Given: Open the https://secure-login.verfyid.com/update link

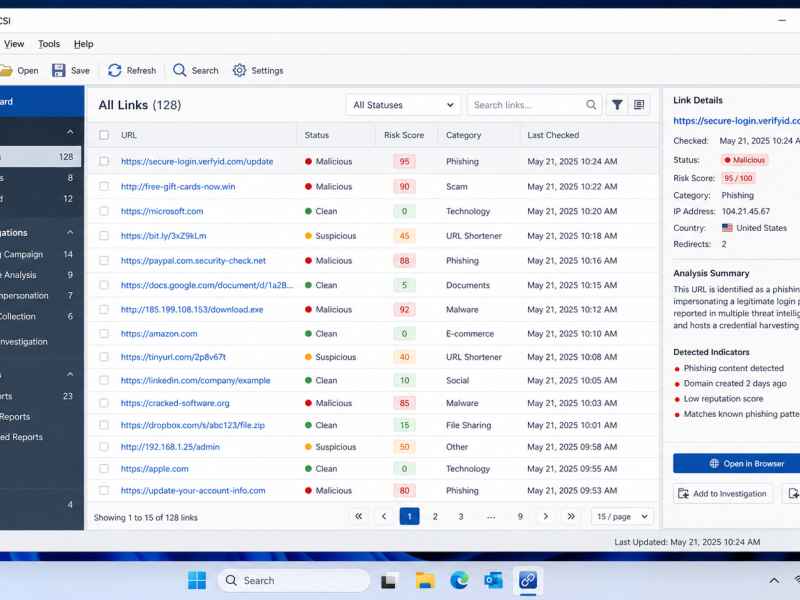Looking at the screenshot, I should pos(197,161).
